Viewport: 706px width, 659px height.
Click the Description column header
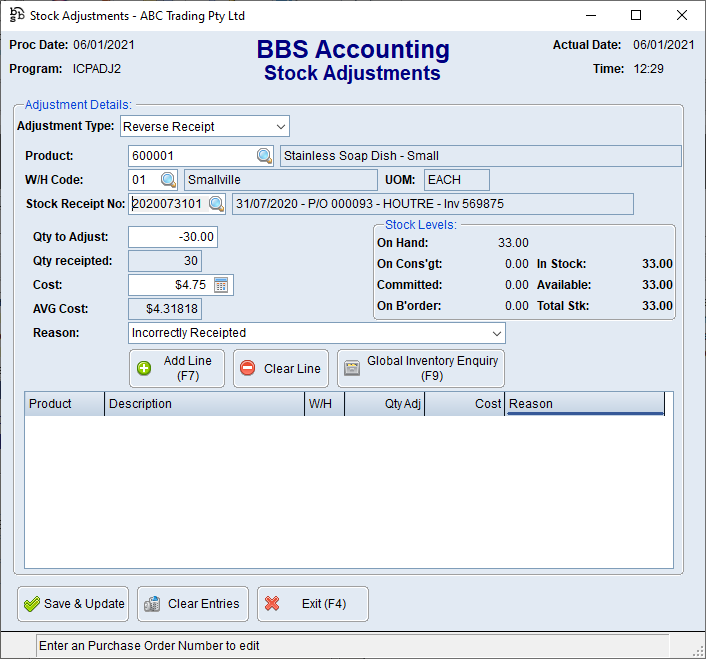204,404
